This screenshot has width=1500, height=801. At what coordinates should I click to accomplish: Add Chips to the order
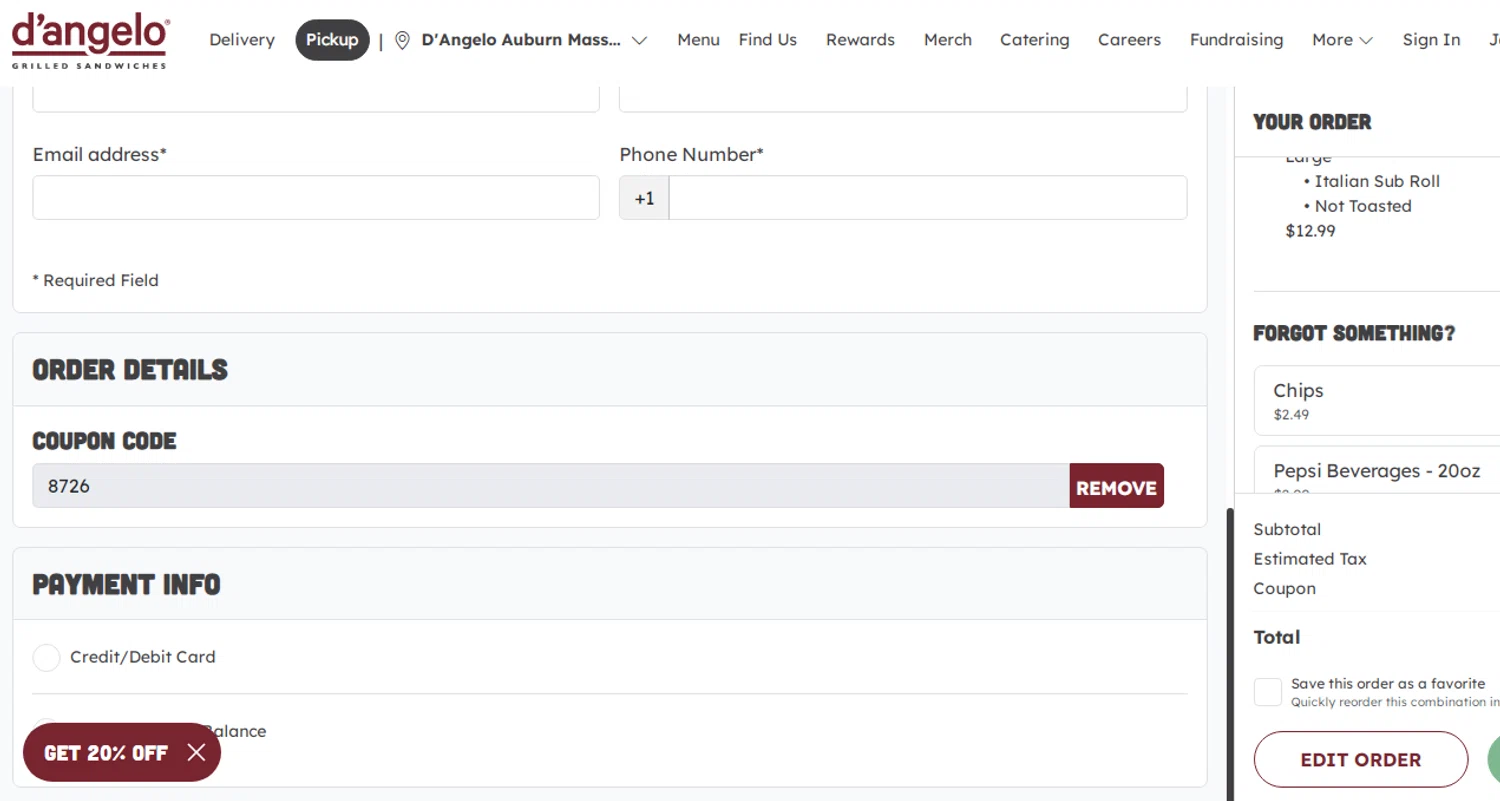pos(1377,400)
